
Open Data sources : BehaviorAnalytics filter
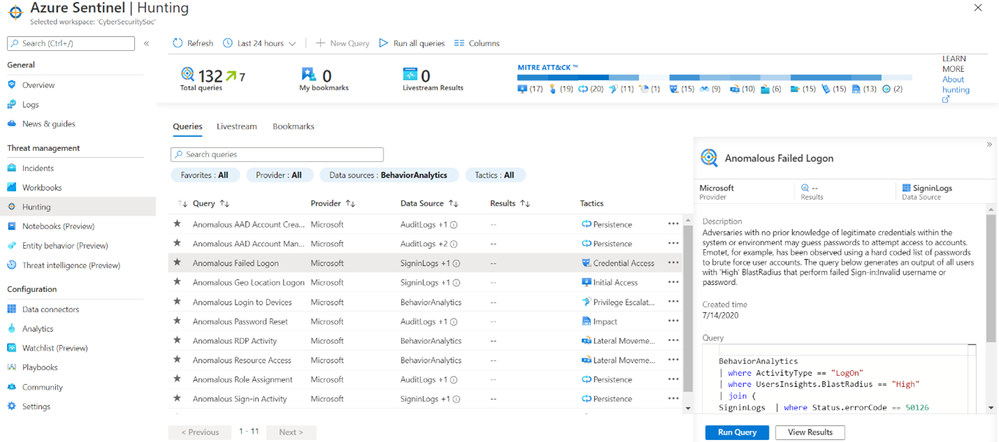389,175
